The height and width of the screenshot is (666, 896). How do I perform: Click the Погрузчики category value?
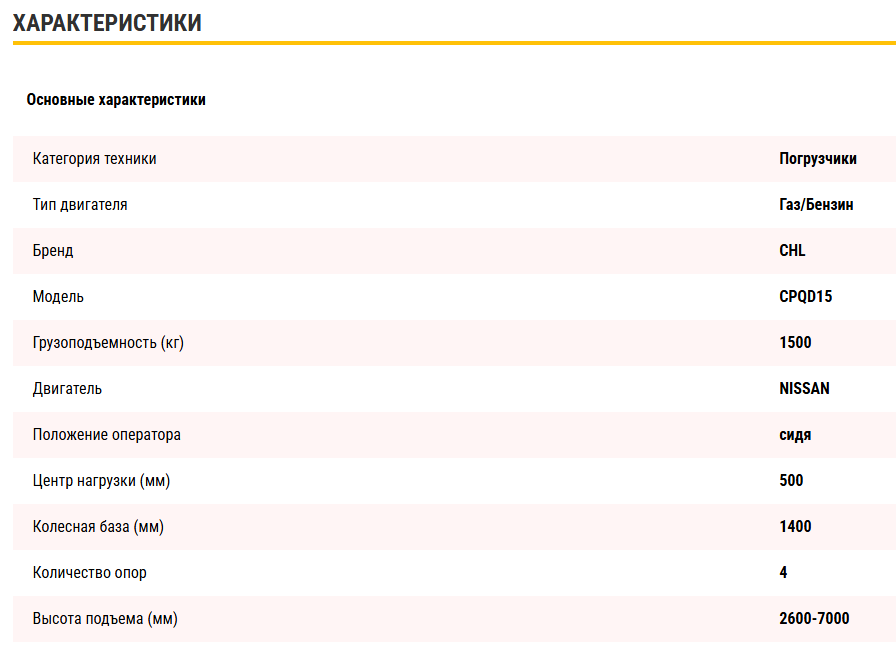tap(817, 159)
